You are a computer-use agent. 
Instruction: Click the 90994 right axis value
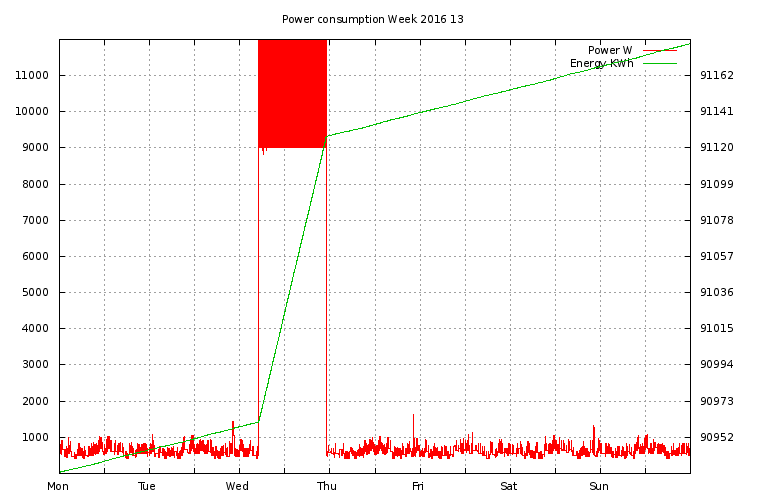coord(717,364)
